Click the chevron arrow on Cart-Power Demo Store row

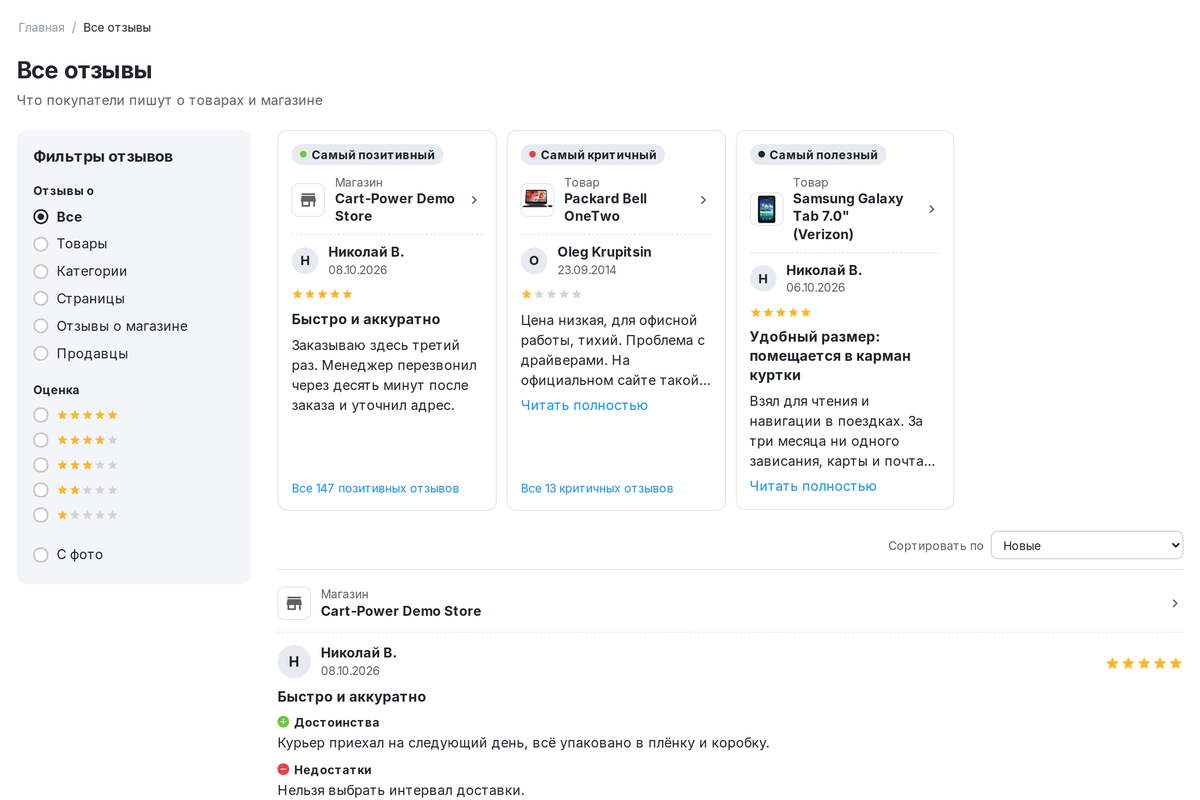click(x=1174, y=603)
